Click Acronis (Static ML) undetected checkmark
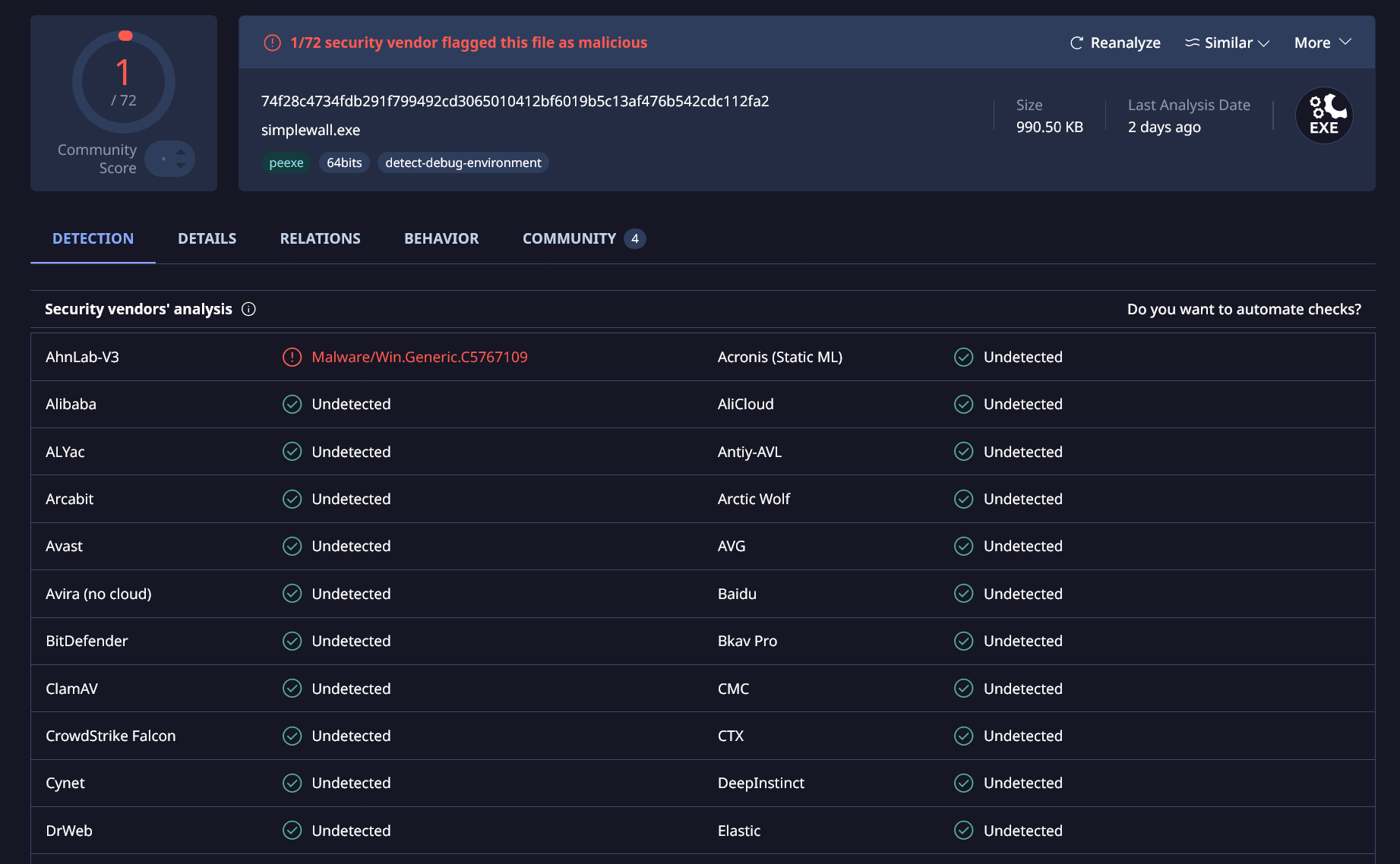Image resolution: width=1400 pixels, height=864 pixels. point(964,357)
